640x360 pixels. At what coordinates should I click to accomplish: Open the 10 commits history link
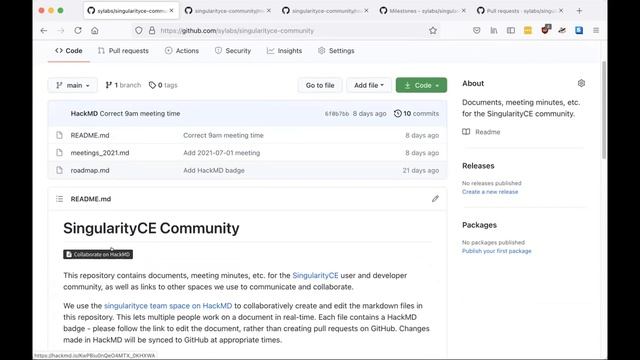click(x=416, y=113)
